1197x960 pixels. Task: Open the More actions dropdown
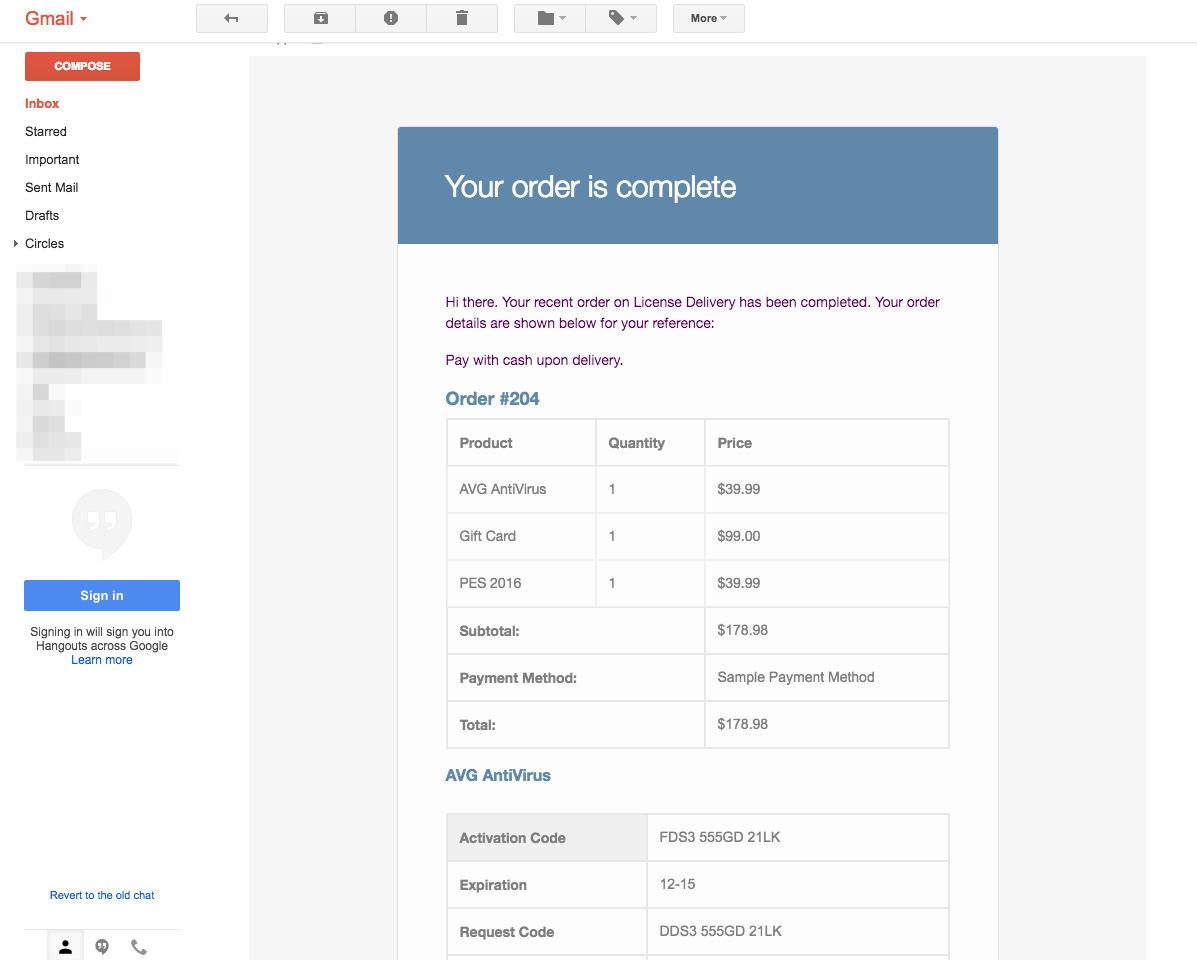tap(708, 18)
